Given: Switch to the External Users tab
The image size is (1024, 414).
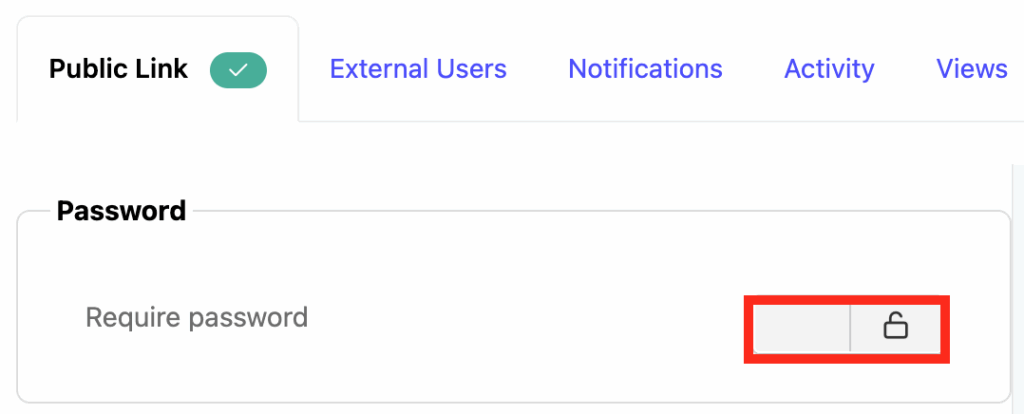Looking at the screenshot, I should (418, 69).
